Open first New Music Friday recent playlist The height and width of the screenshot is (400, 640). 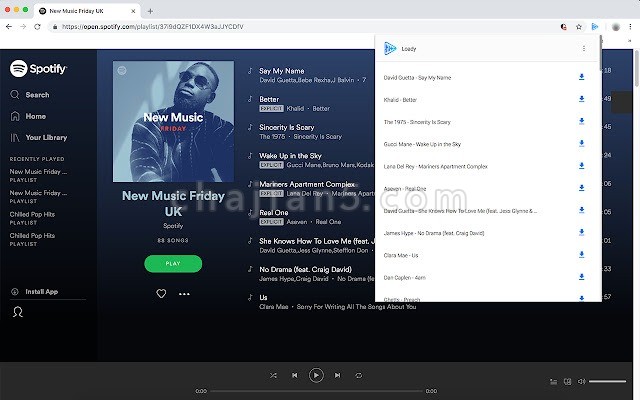(38, 175)
